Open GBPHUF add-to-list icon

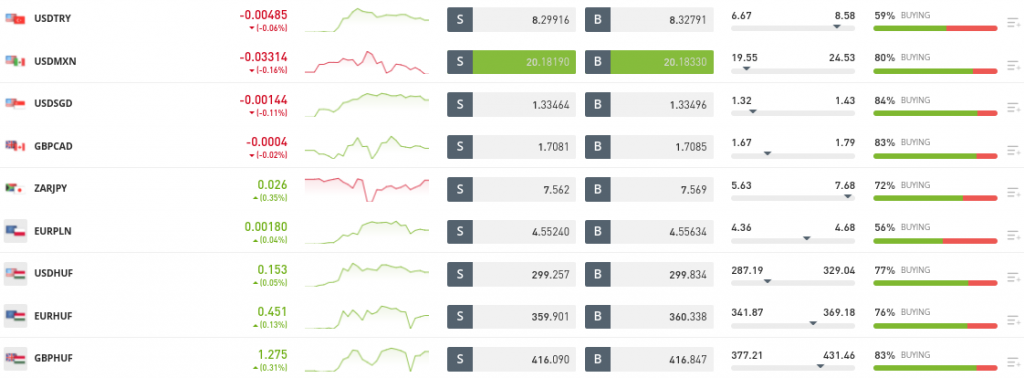(1013, 363)
